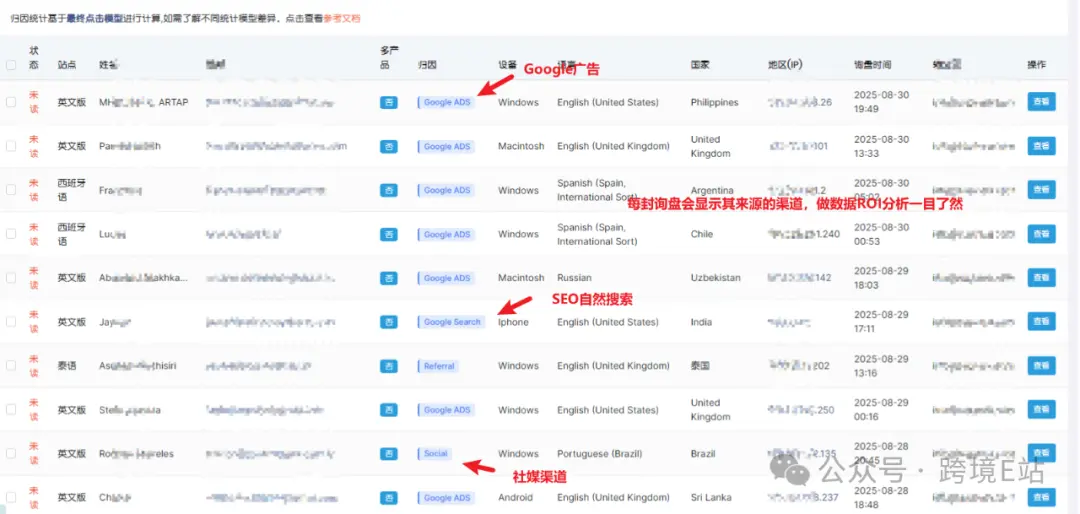Image resolution: width=1080 pixels, height=514 pixels.
Task: Click the Portuguese (Brazil) language cell
Action: 599,453
